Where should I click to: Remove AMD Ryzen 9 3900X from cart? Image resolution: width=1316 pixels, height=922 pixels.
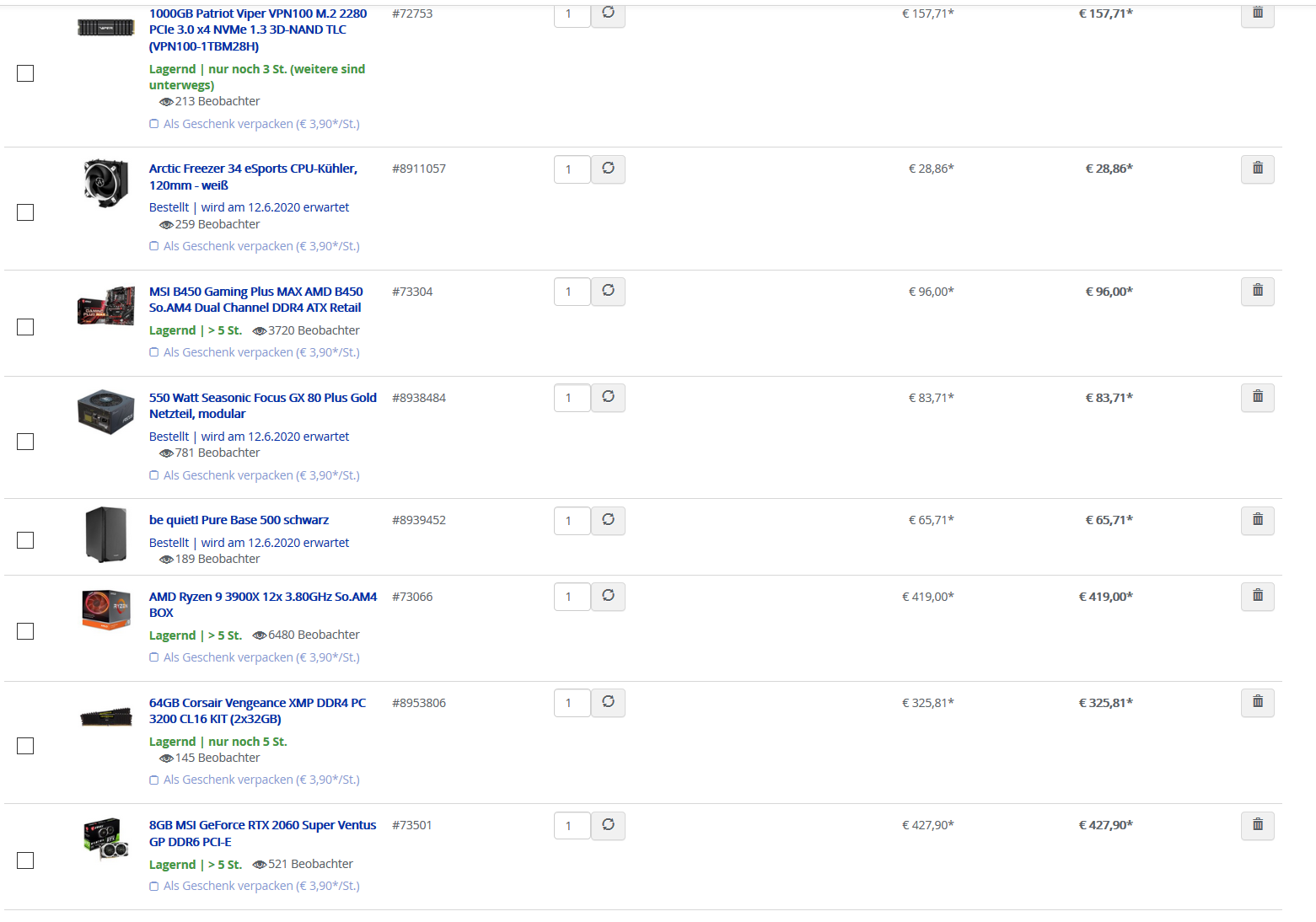point(1257,597)
